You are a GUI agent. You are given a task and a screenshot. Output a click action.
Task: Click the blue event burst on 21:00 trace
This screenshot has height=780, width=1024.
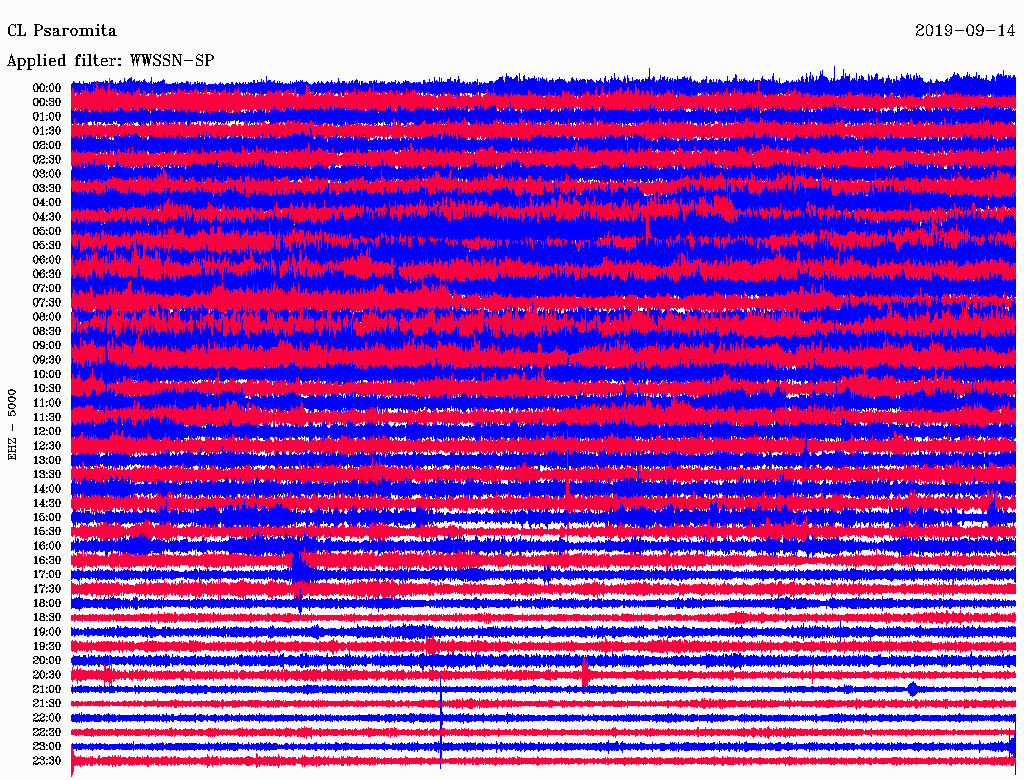coord(912,689)
